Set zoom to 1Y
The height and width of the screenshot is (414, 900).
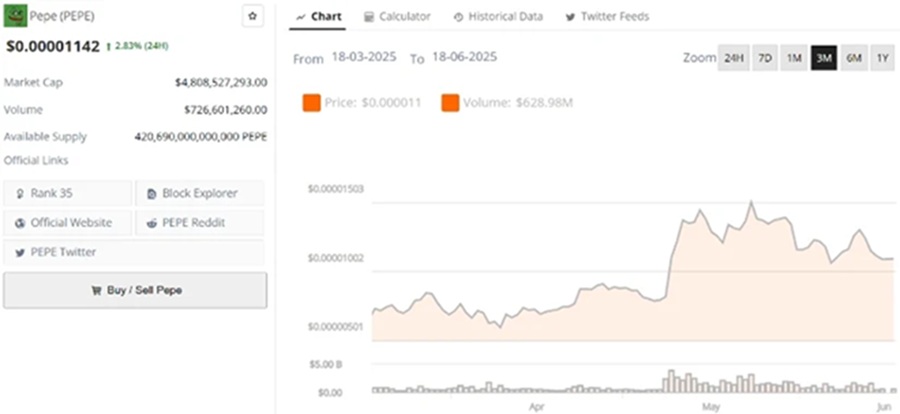pyautogui.click(x=883, y=58)
